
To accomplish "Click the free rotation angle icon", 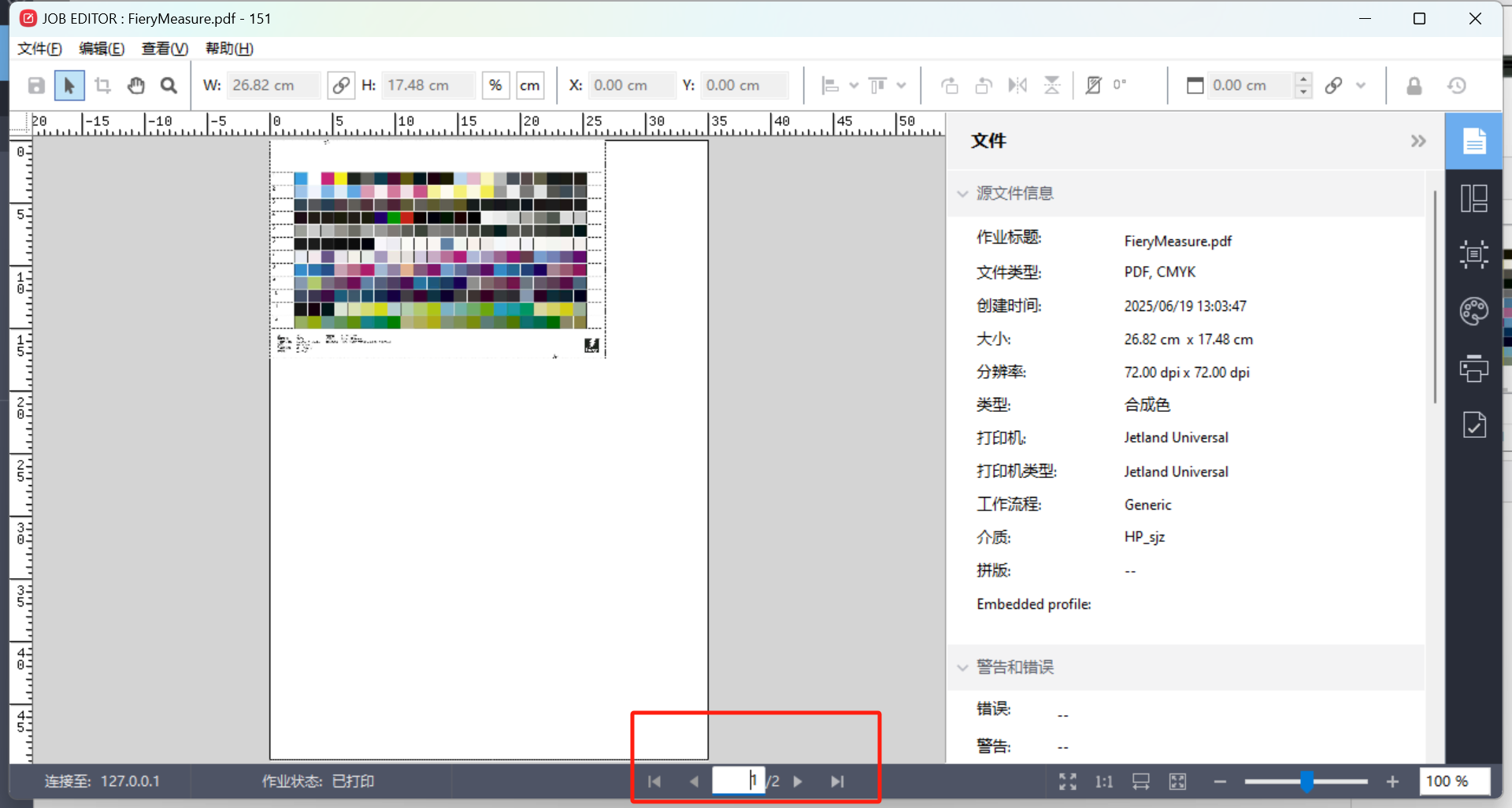I will 1094,85.
